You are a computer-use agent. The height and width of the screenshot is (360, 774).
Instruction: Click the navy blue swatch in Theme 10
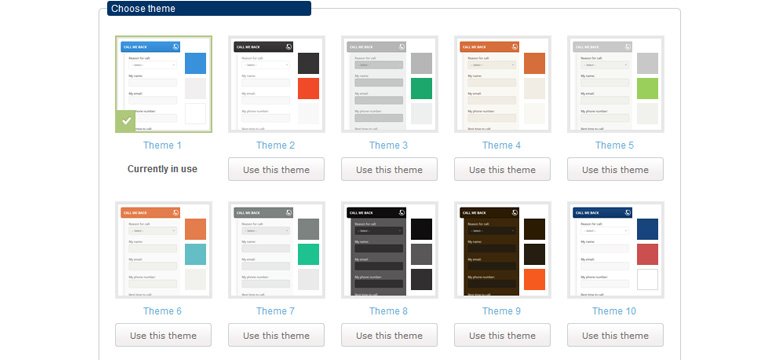tap(648, 229)
